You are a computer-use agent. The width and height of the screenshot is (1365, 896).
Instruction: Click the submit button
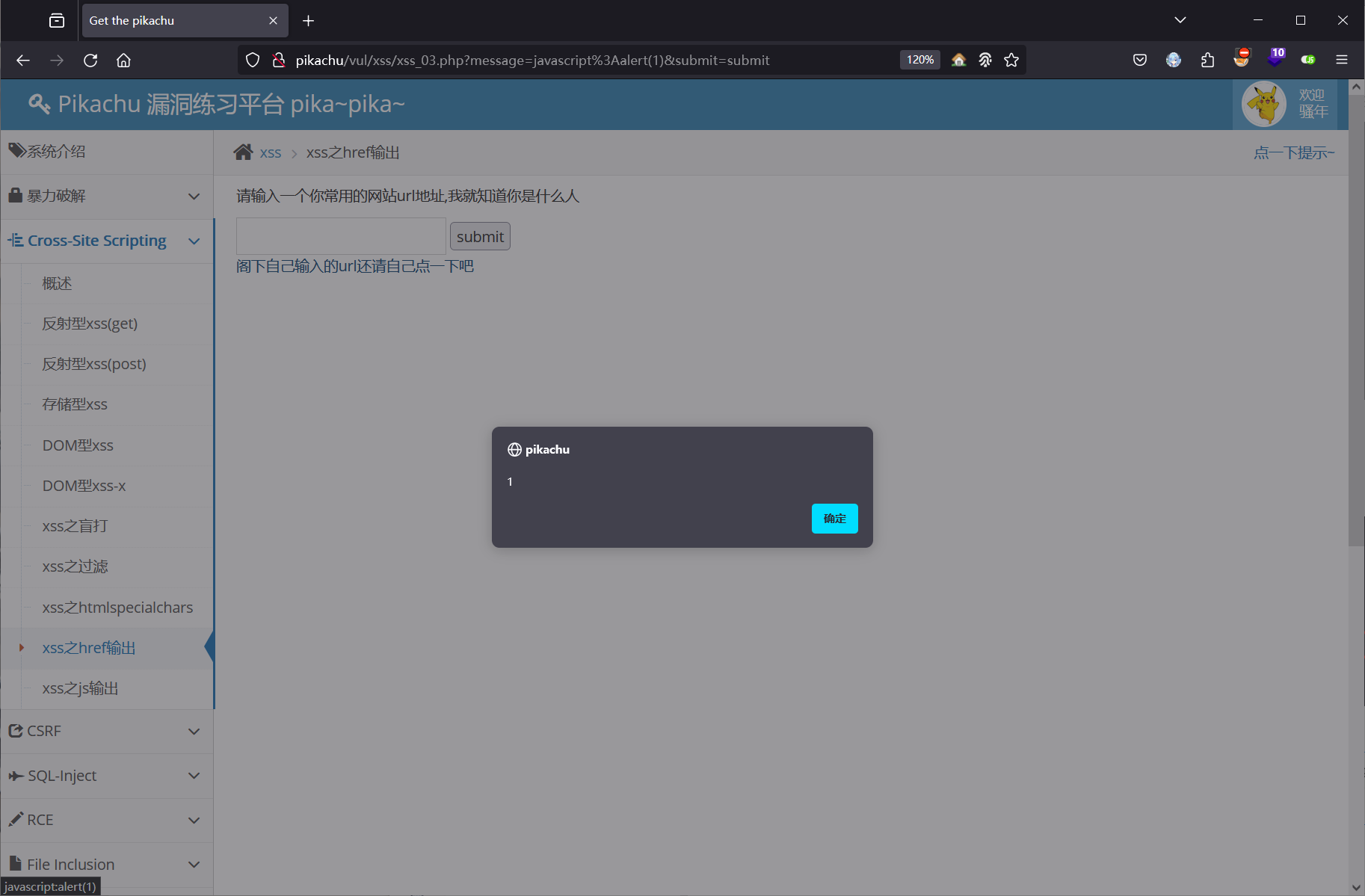(480, 237)
